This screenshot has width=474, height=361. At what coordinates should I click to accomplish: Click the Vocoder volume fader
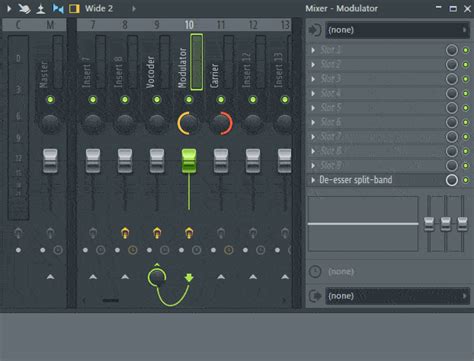(x=157, y=161)
